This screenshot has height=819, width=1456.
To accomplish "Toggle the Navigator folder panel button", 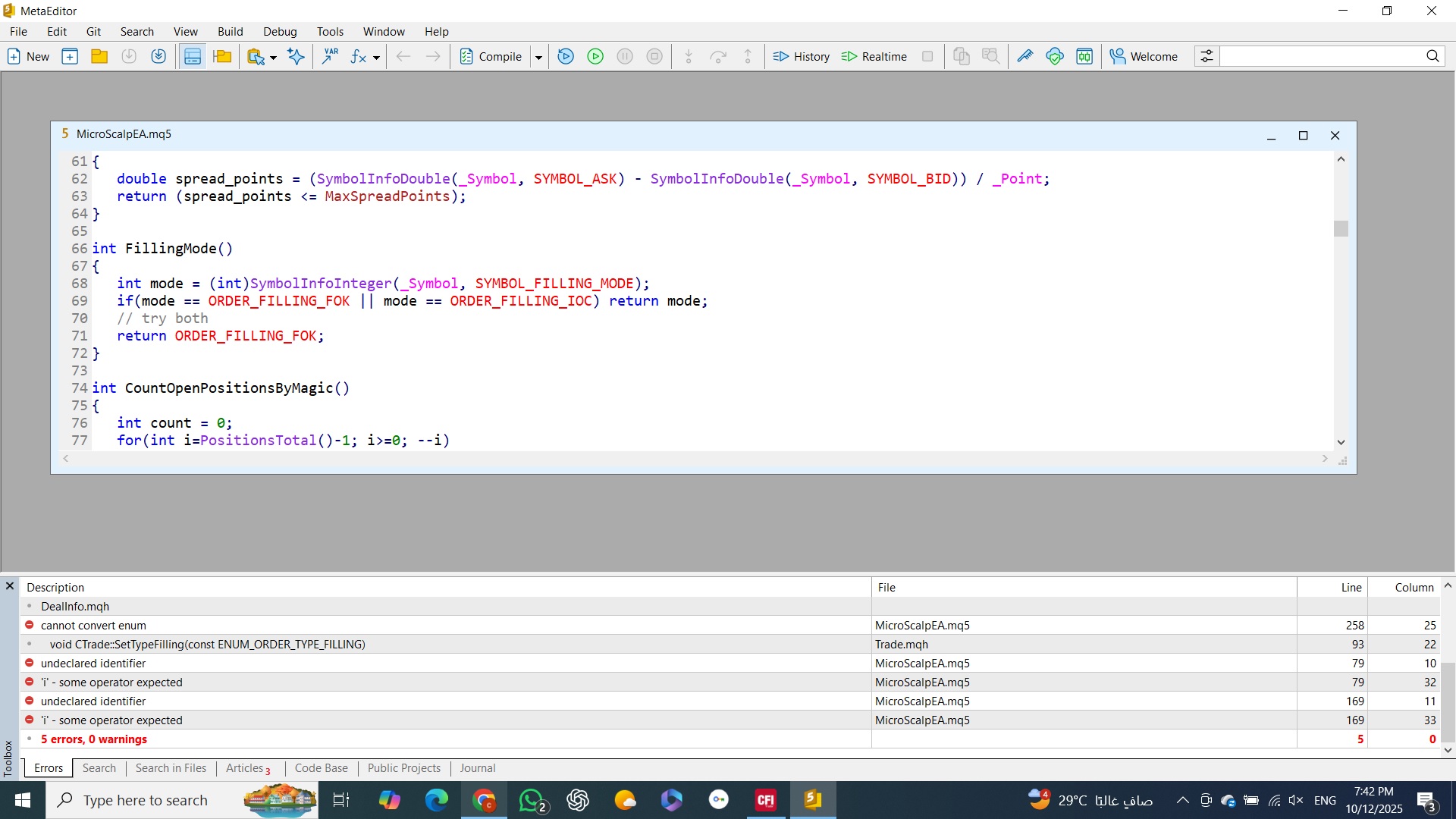I will [222, 56].
